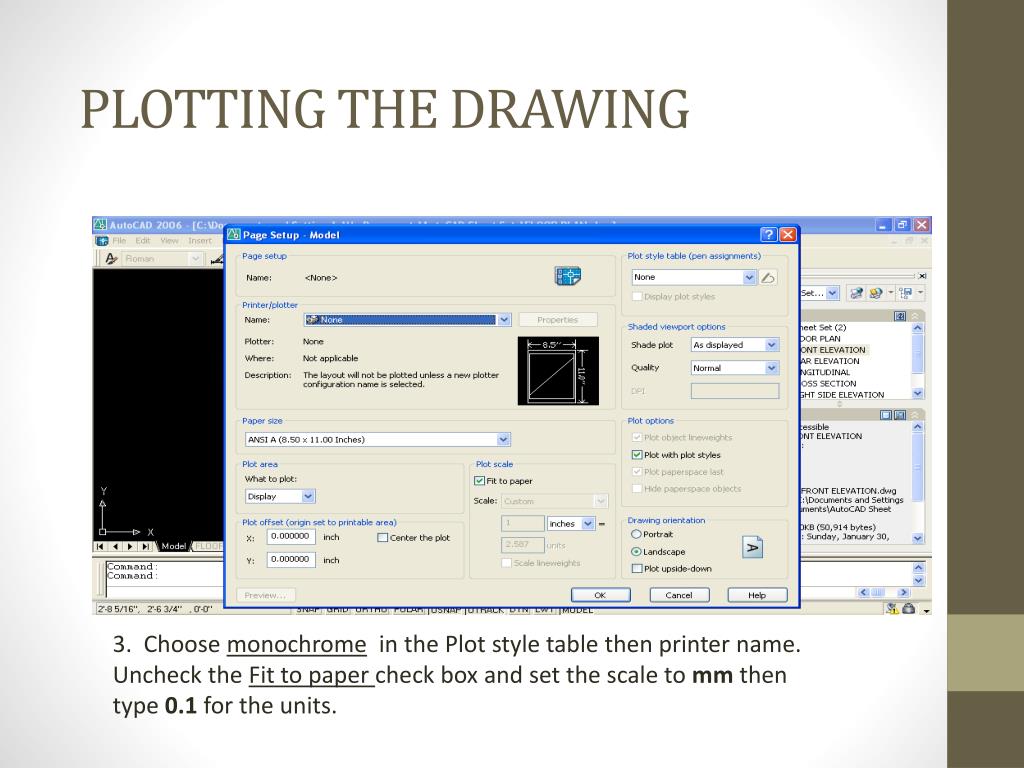Toggle the Display plot styles checkbox

pyautogui.click(x=637, y=296)
